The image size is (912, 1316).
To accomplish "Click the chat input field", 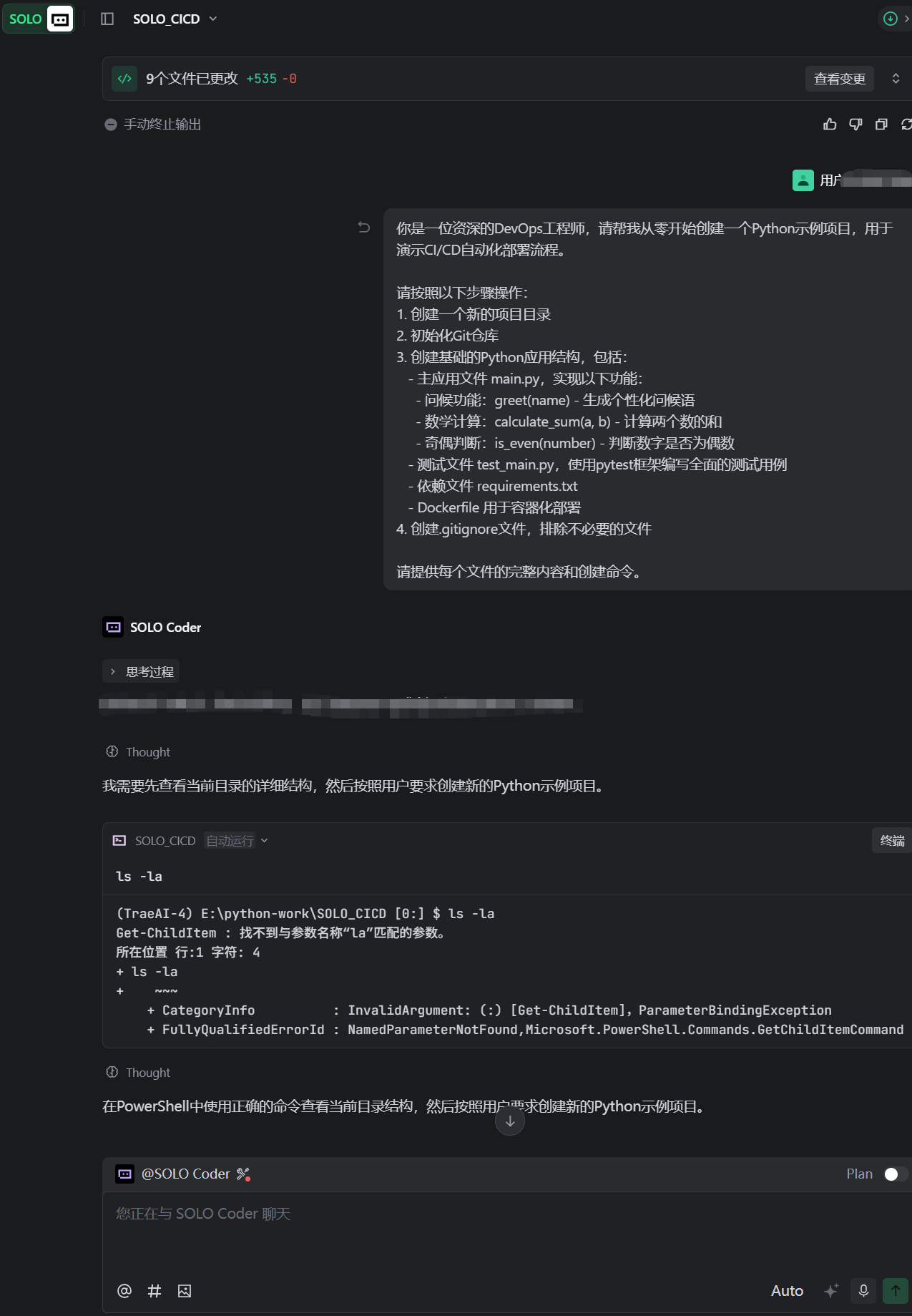I will (507, 1231).
